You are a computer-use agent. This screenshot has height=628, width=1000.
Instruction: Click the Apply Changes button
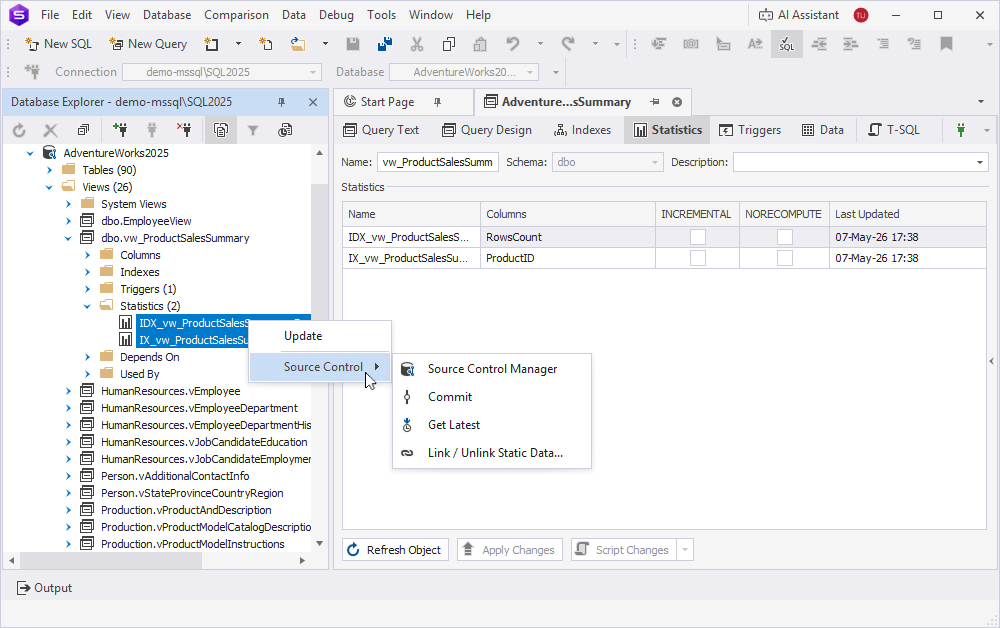point(510,550)
